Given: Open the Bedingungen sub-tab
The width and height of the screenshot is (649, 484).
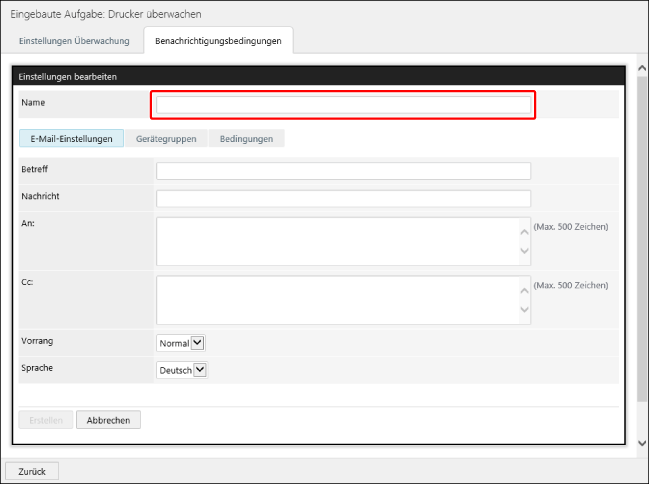Looking at the screenshot, I should point(246,139).
